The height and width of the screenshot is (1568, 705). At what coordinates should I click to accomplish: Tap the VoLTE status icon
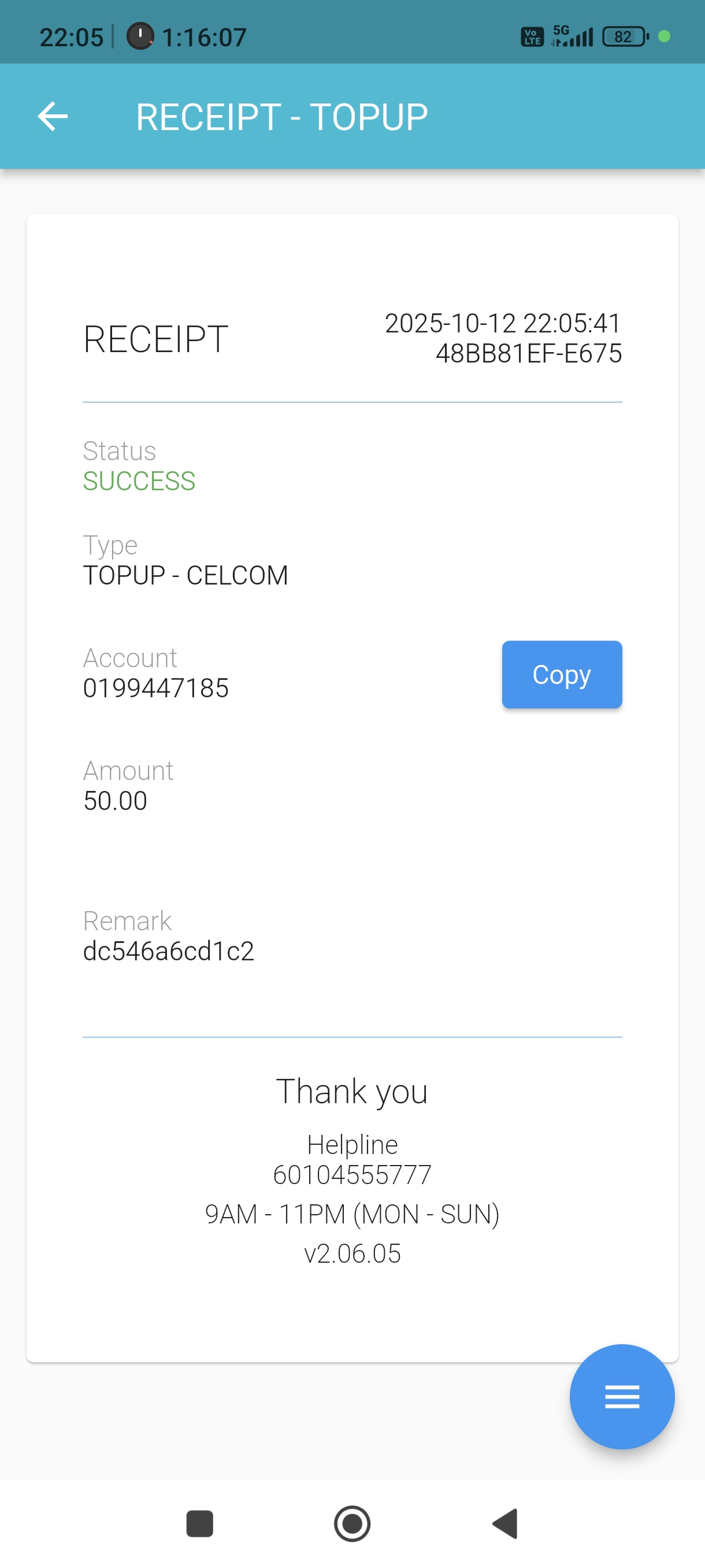click(532, 37)
